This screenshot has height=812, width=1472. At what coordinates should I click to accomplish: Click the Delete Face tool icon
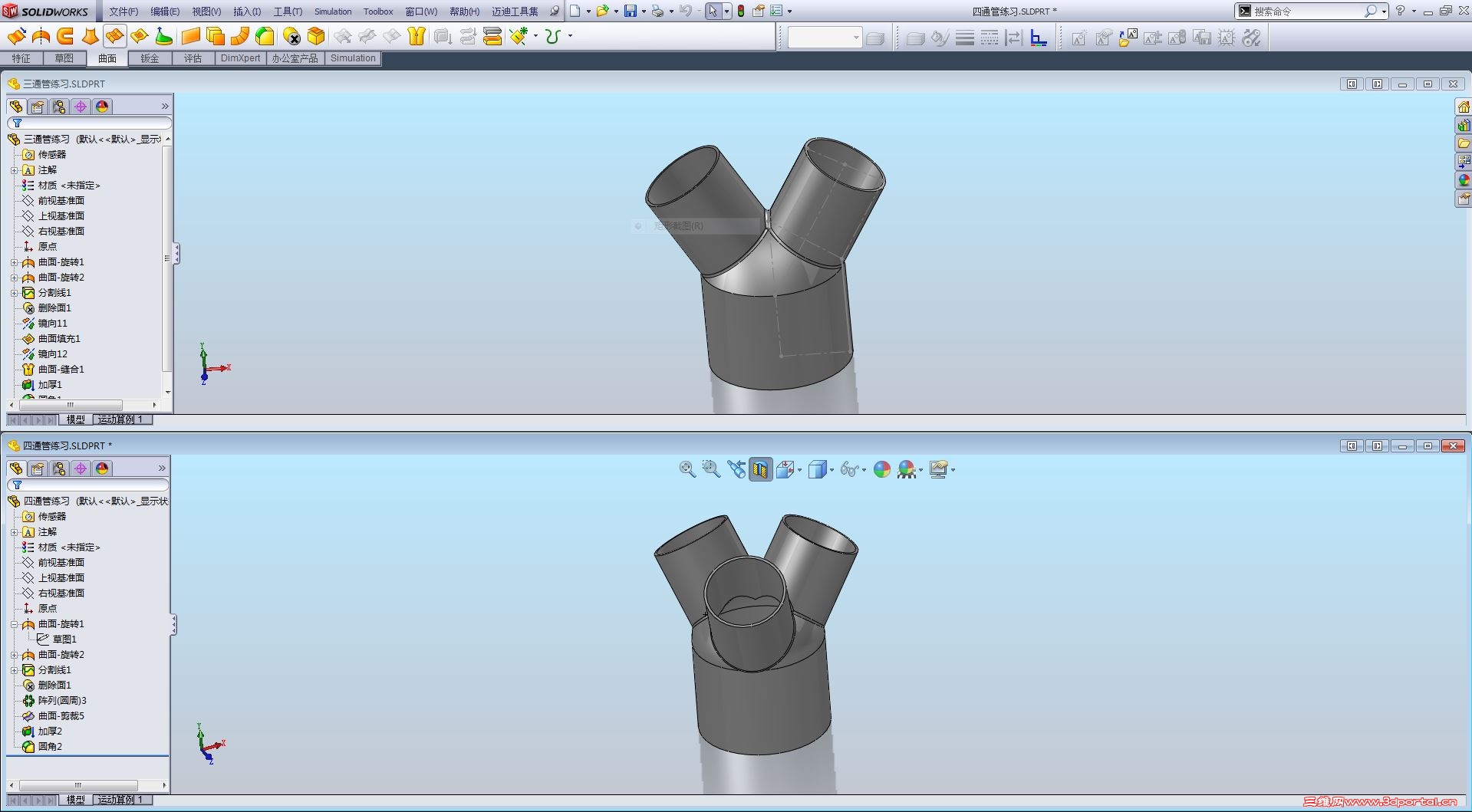(291, 36)
